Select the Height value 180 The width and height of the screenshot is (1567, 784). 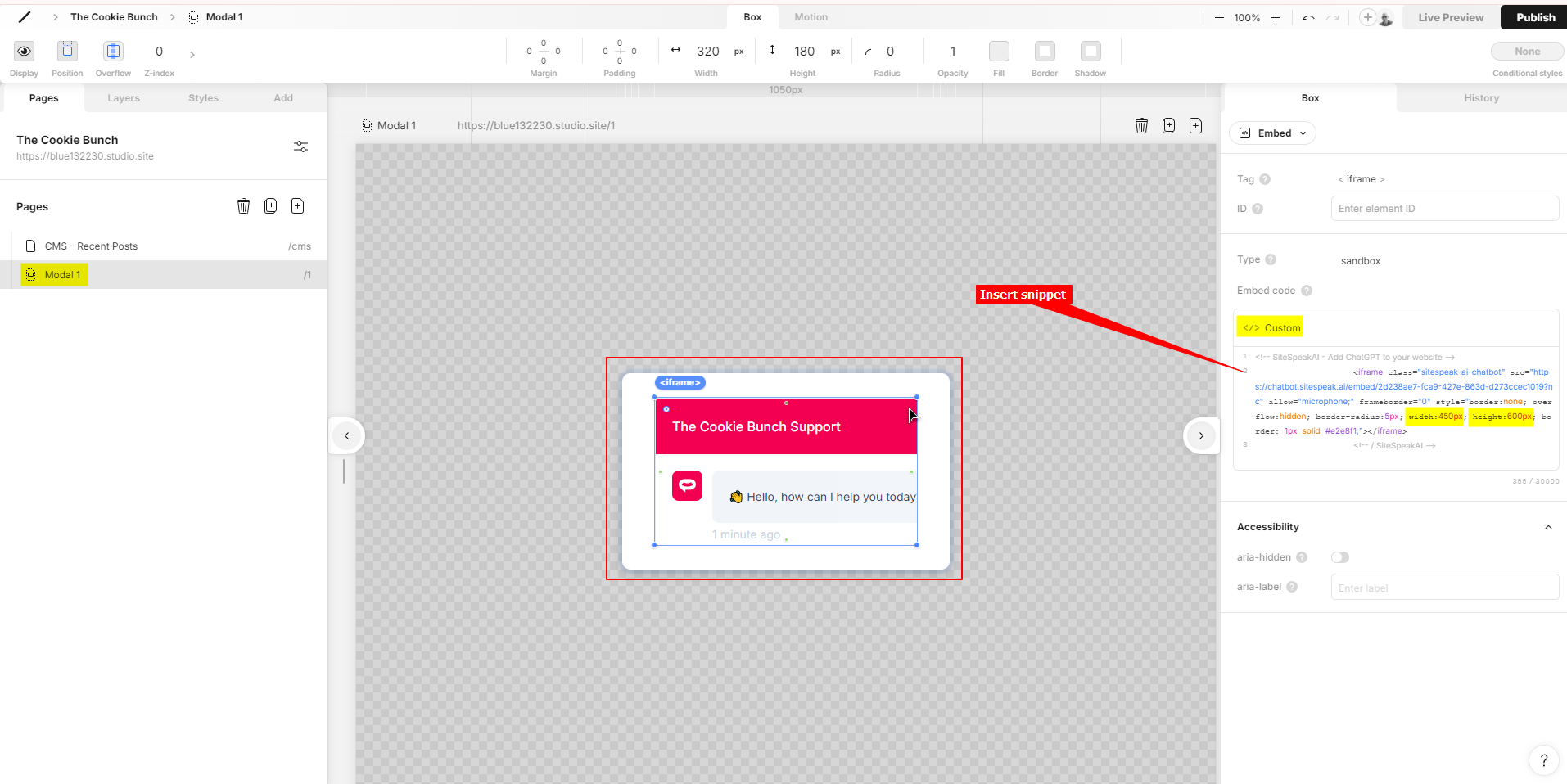[x=805, y=52]
